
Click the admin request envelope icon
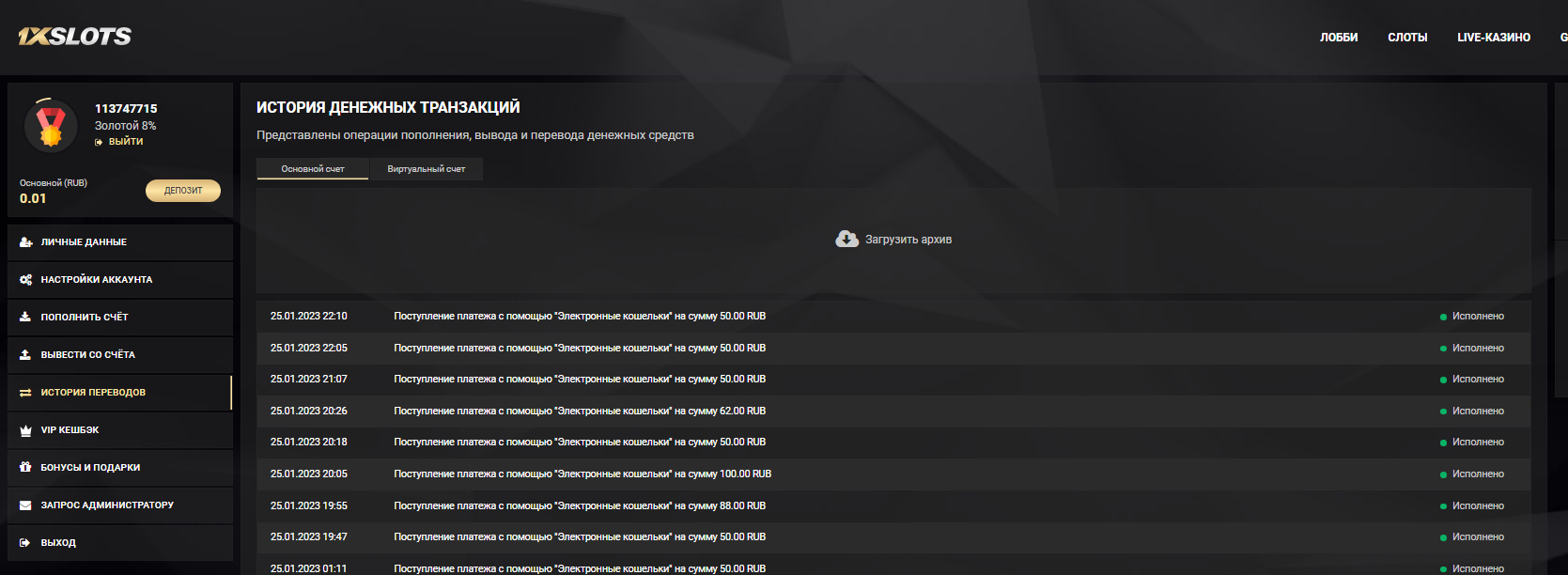click(x=25, y=505)
